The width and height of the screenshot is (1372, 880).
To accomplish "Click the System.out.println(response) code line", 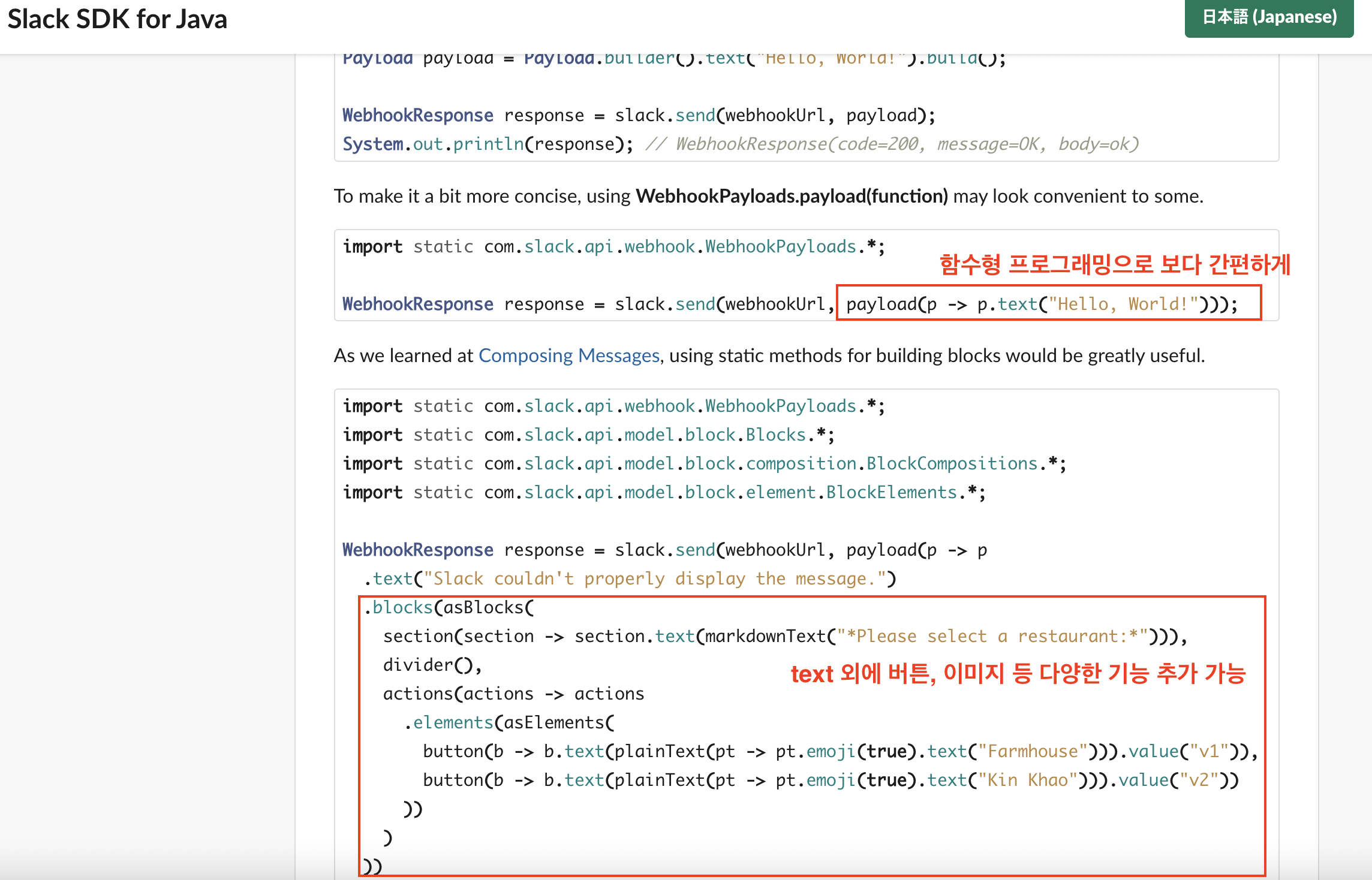I will click(487, 144).
